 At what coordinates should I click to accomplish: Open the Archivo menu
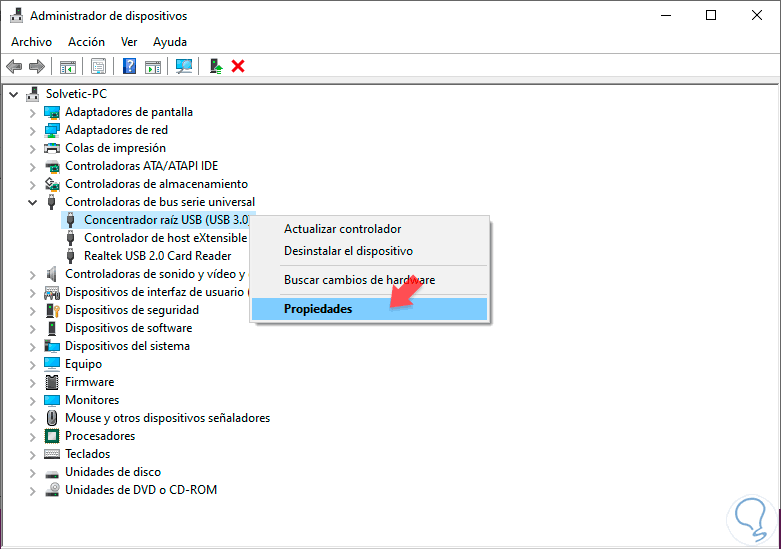tap(31, 42)
